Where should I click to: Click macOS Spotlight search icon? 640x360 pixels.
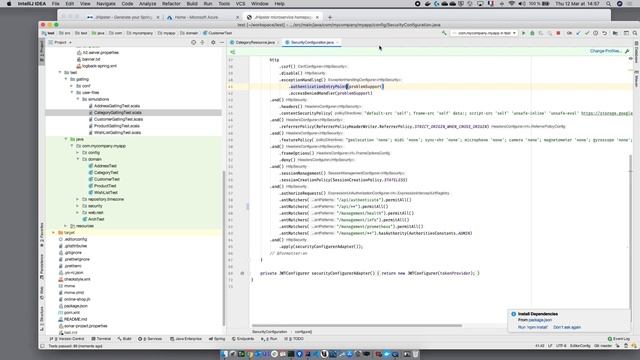609,4
